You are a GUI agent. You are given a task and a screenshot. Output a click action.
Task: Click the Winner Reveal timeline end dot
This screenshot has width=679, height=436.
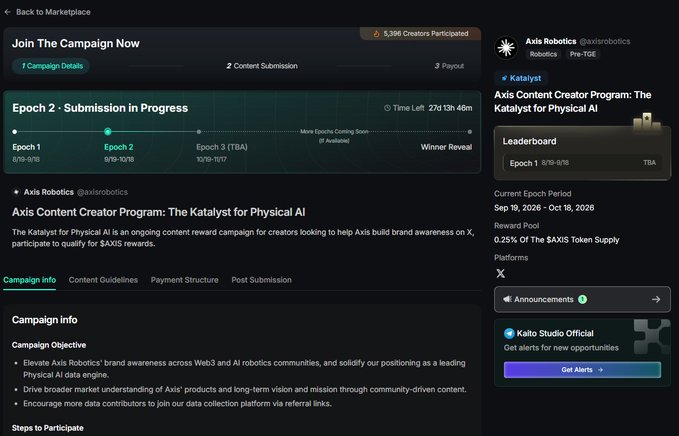[470, 132]
